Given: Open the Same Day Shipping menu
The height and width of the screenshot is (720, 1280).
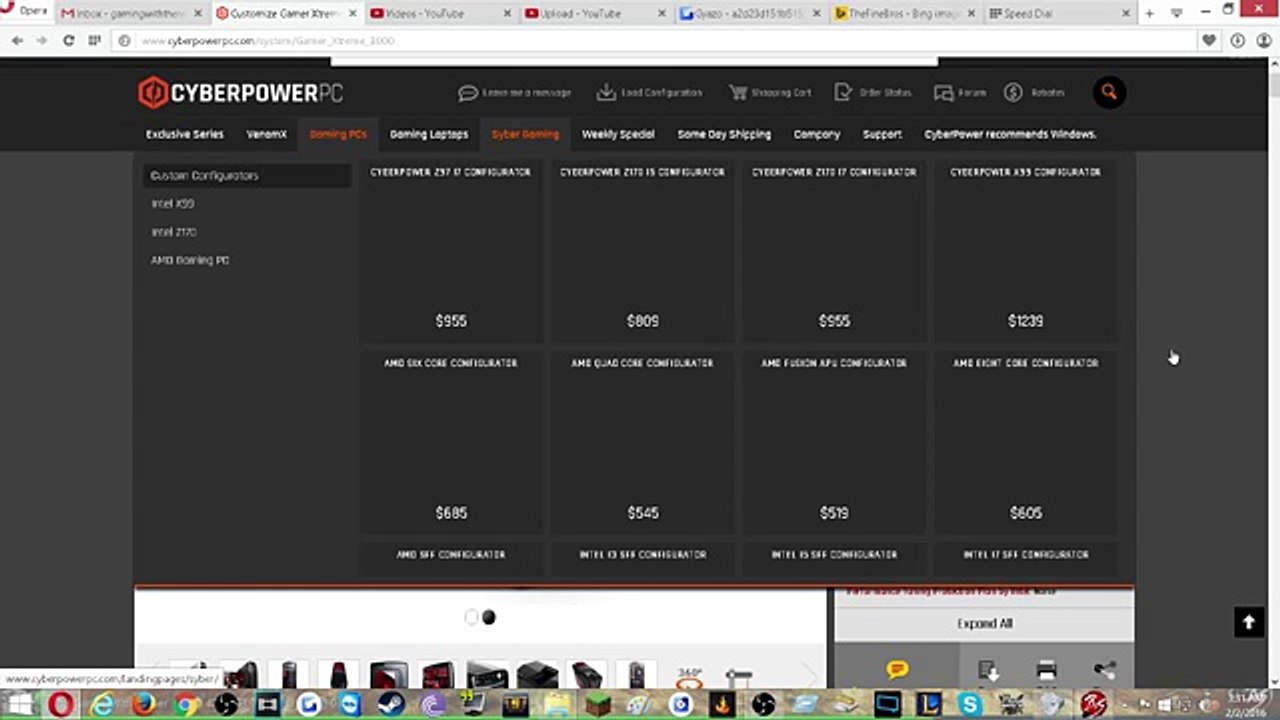Looking at the screenshot, I should click(x=724, y=134).
